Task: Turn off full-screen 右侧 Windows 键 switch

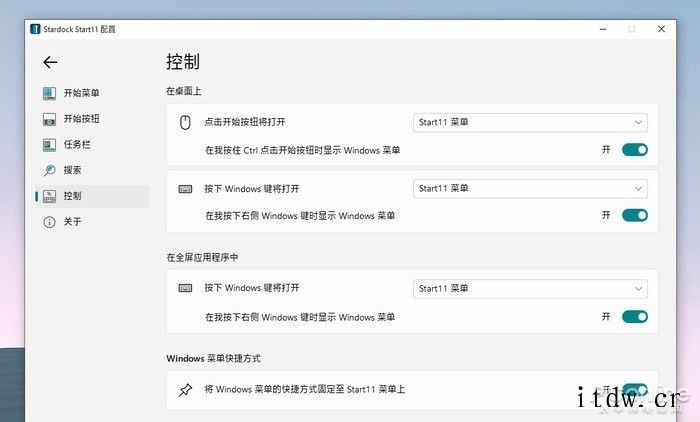Action: [x=635, y=317]
